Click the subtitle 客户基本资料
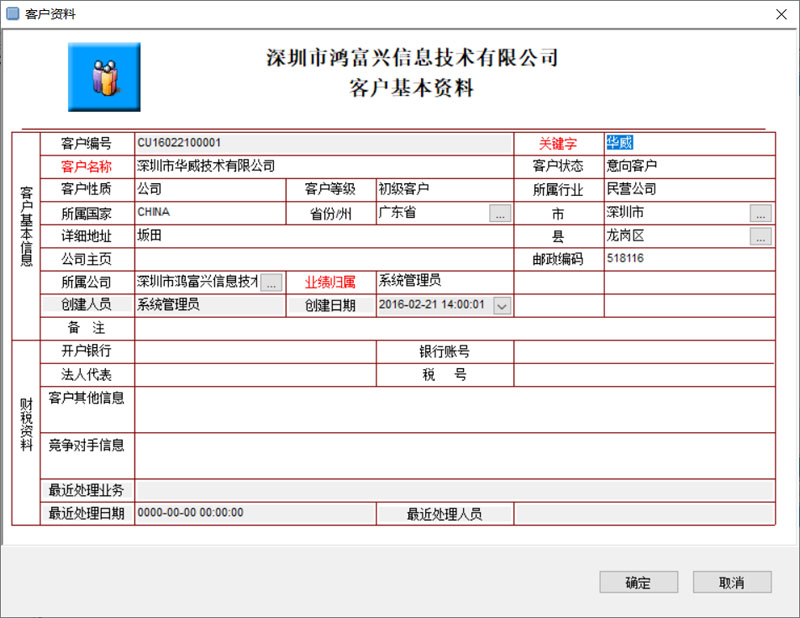 point(412,88)
